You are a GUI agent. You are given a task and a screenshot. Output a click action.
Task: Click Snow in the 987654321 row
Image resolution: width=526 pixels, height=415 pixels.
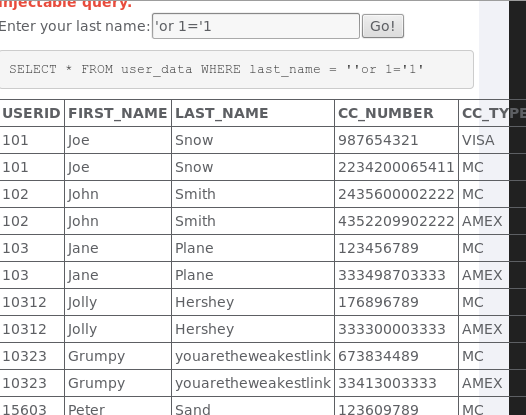(x=194, y=140)
